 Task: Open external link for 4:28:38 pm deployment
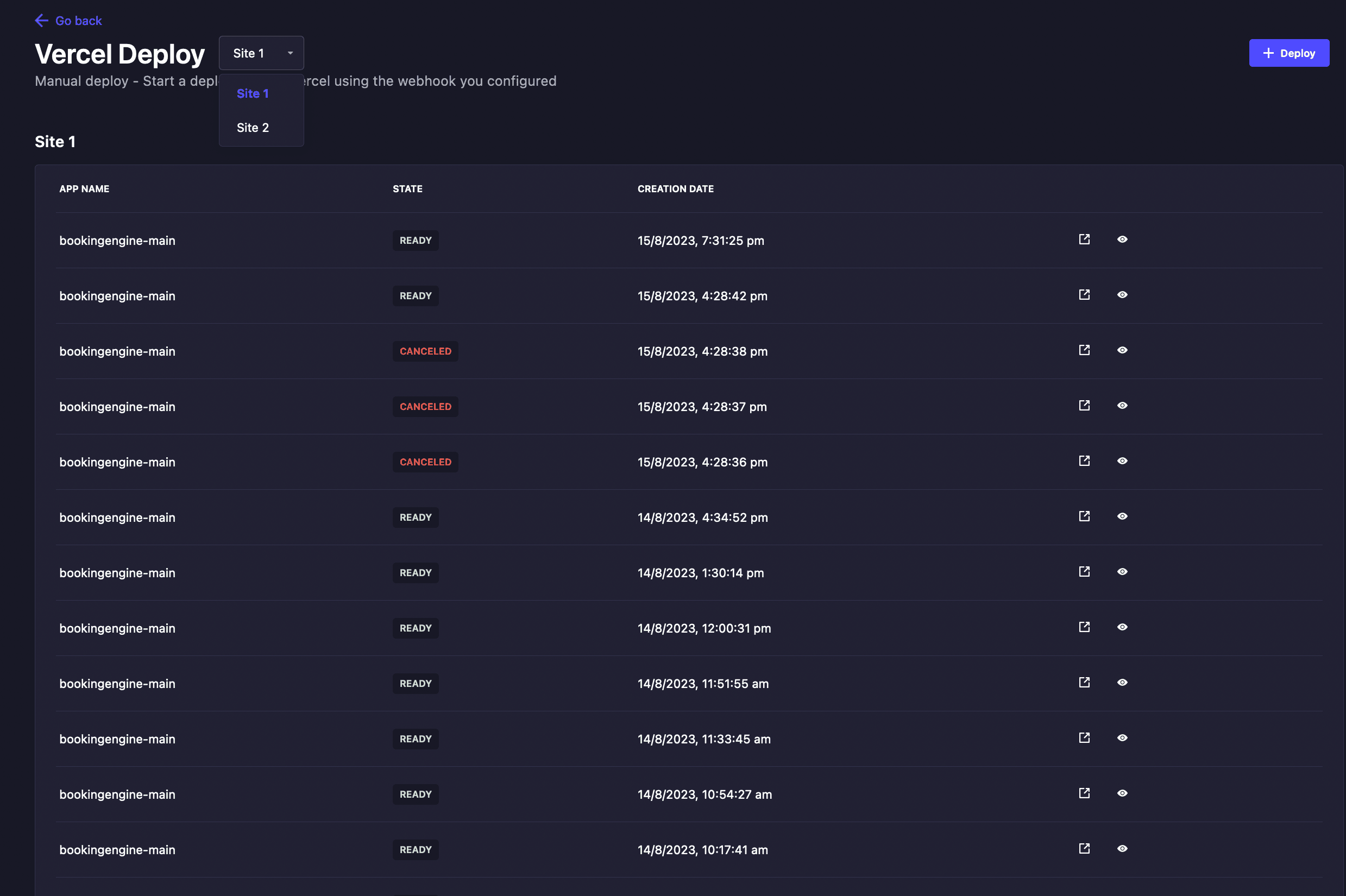[1084, 350]
